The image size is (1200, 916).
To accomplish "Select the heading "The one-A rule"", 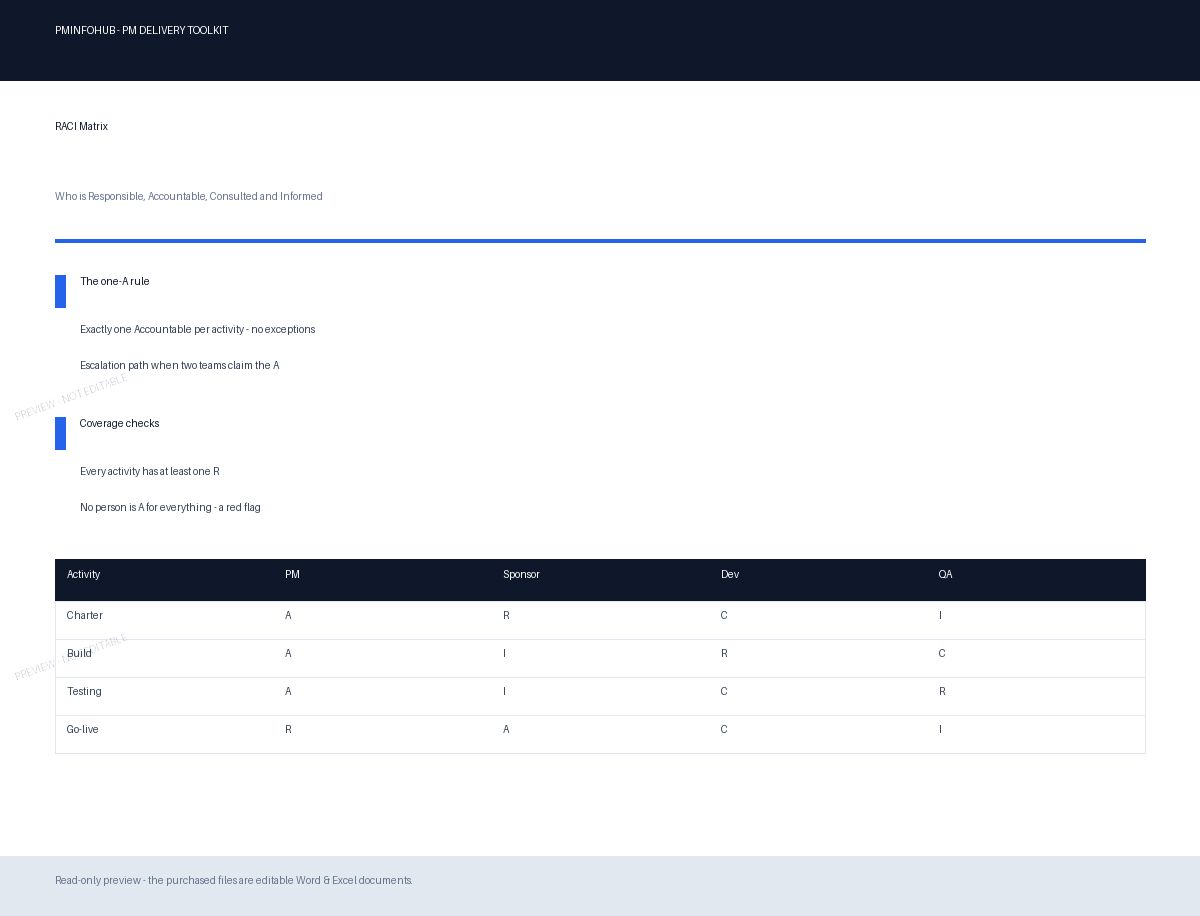I will [115, 282].
